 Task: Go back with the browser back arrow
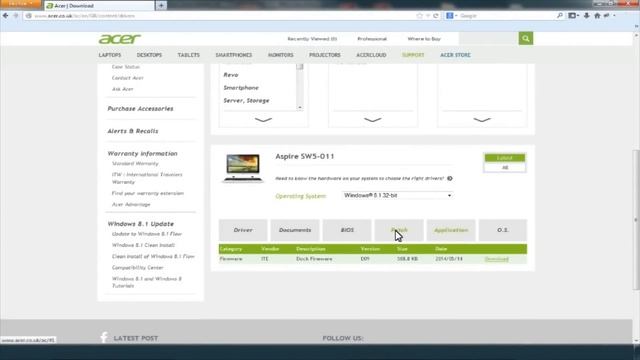point(5,16)
